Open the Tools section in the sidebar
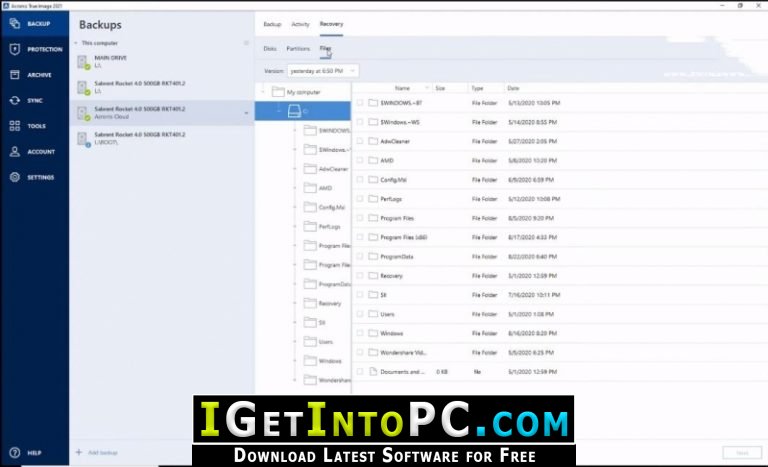 (x=35, y=125)
